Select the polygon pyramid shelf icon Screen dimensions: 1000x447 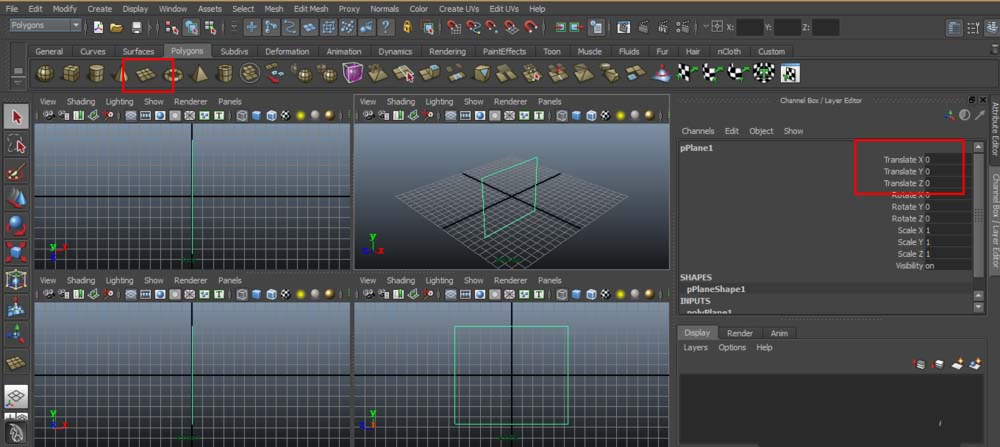(199, 73)
